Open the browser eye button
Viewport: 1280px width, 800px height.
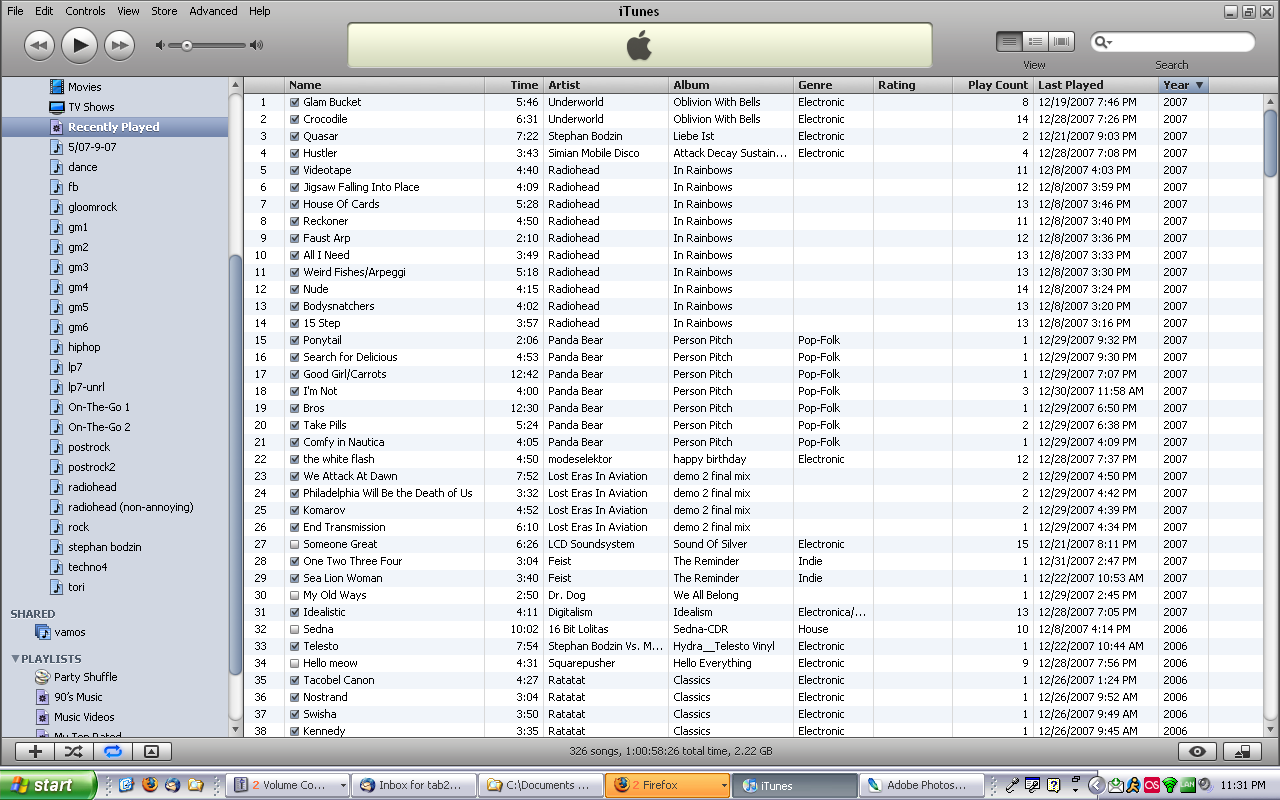point(1198,752)
